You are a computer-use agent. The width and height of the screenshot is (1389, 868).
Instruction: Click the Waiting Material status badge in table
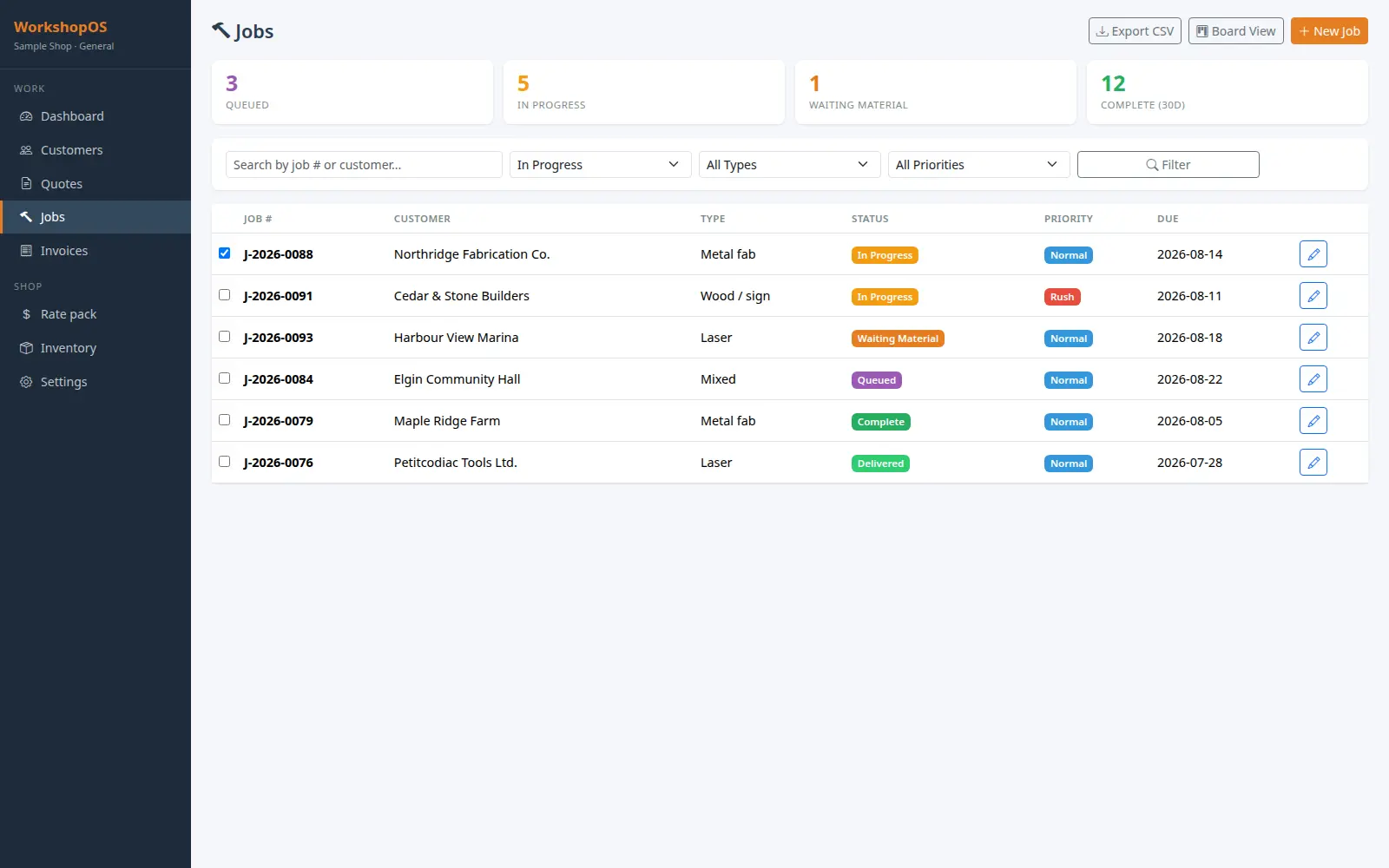[x=898, y=339]
